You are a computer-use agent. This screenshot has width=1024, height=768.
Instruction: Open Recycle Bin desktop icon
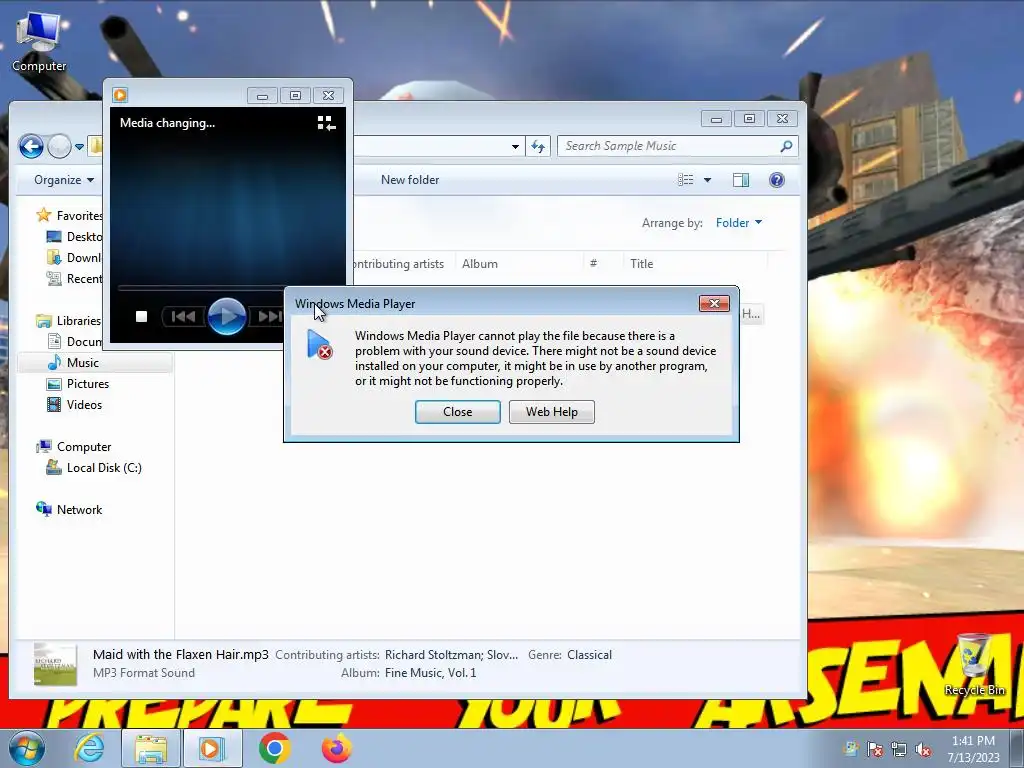974,665
